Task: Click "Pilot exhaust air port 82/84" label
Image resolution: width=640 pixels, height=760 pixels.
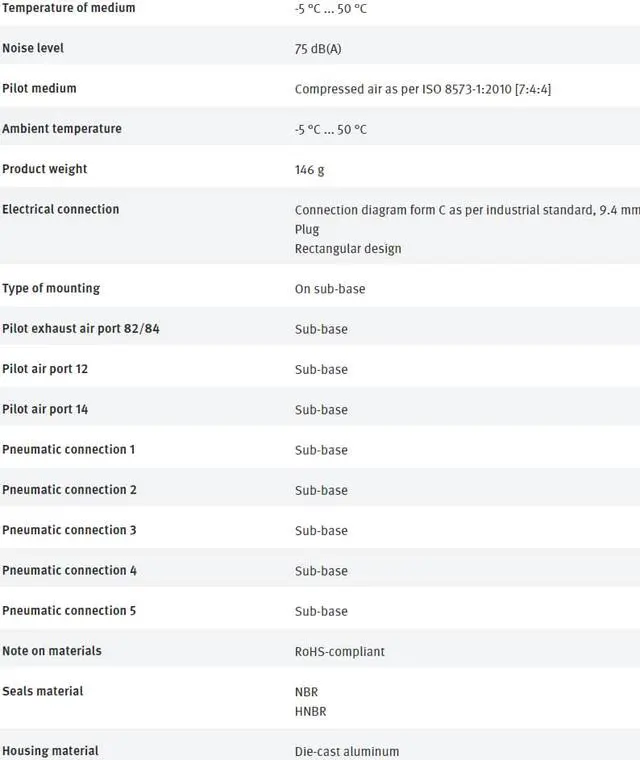Action: [80, 328]
